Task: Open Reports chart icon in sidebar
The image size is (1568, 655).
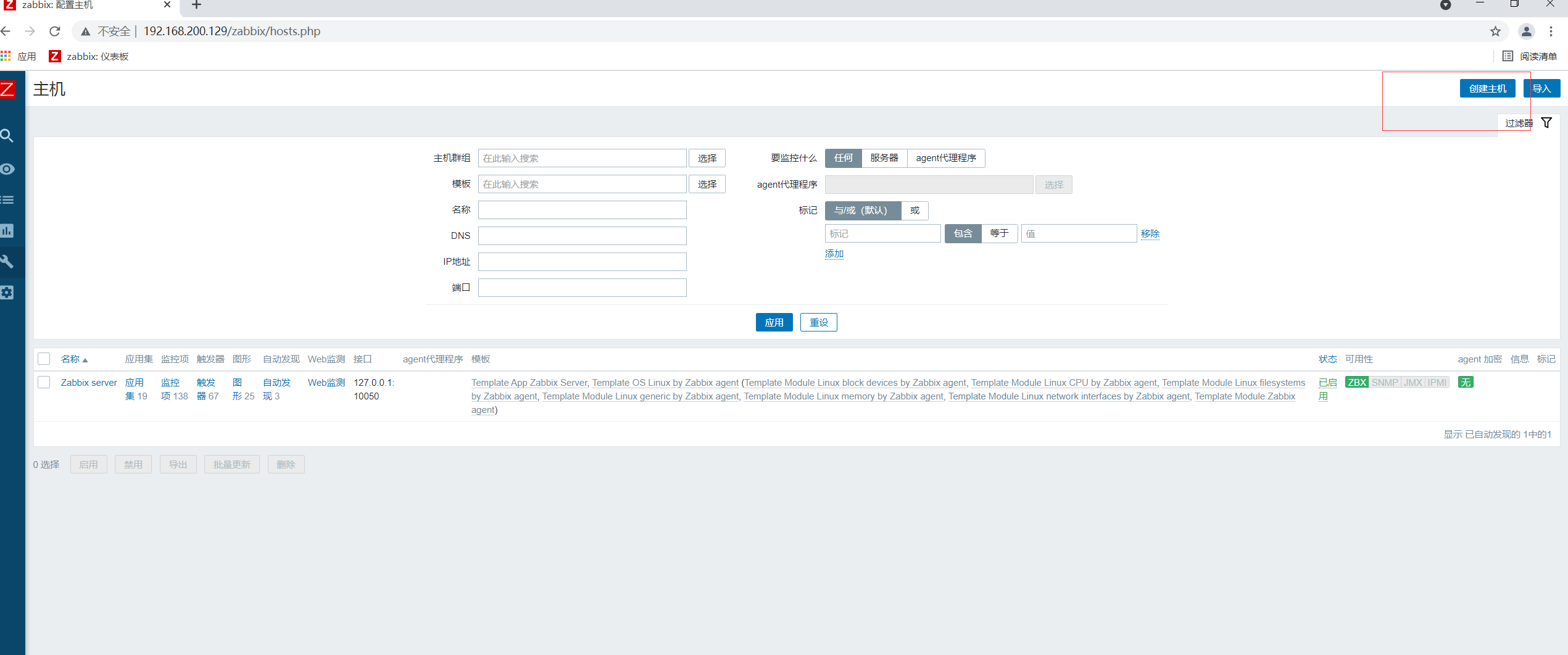Action: click(7, 230)
